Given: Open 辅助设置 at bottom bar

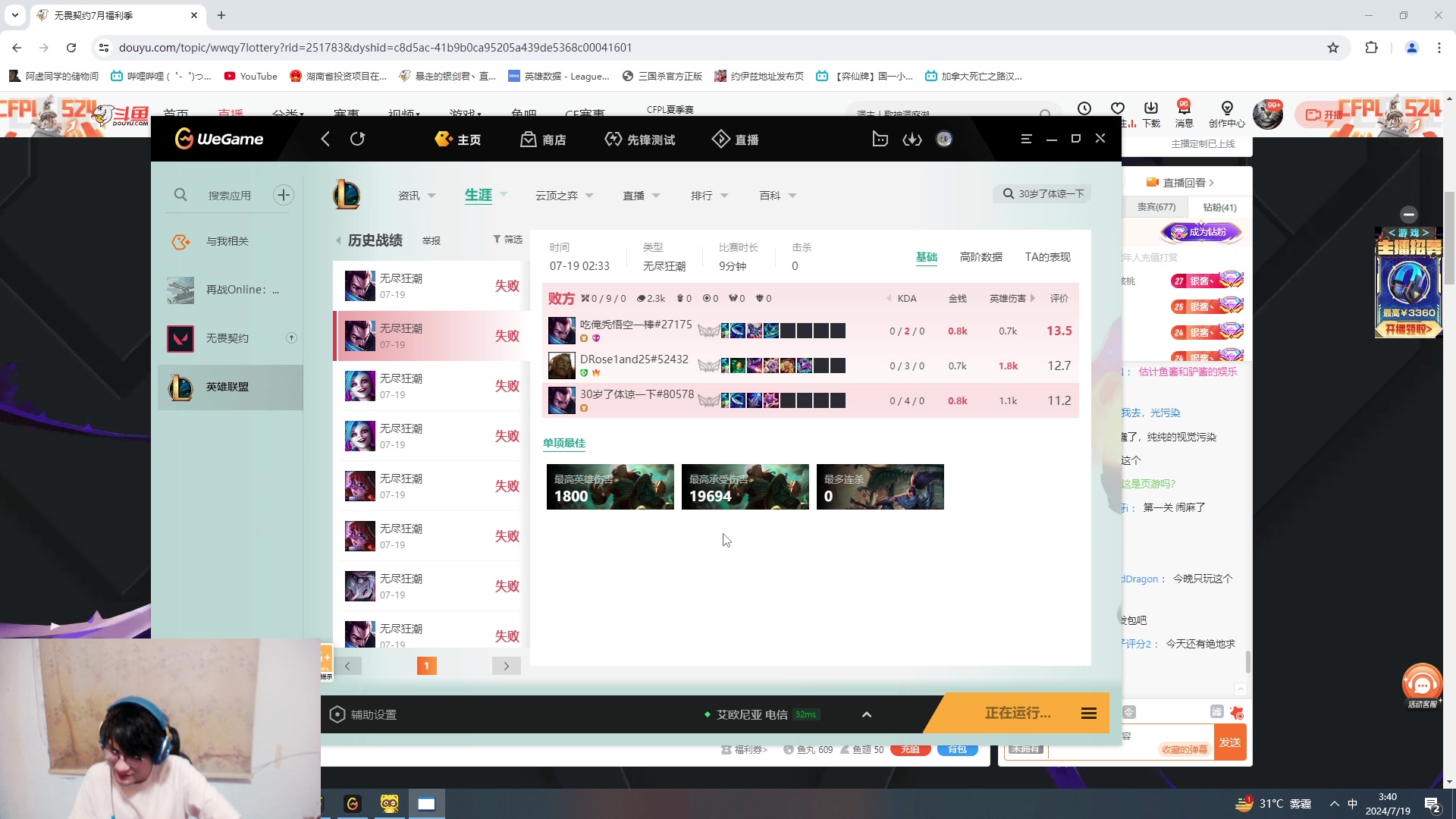Looking at the screenshot, I should pyautogui.click(x=364, y=714).
